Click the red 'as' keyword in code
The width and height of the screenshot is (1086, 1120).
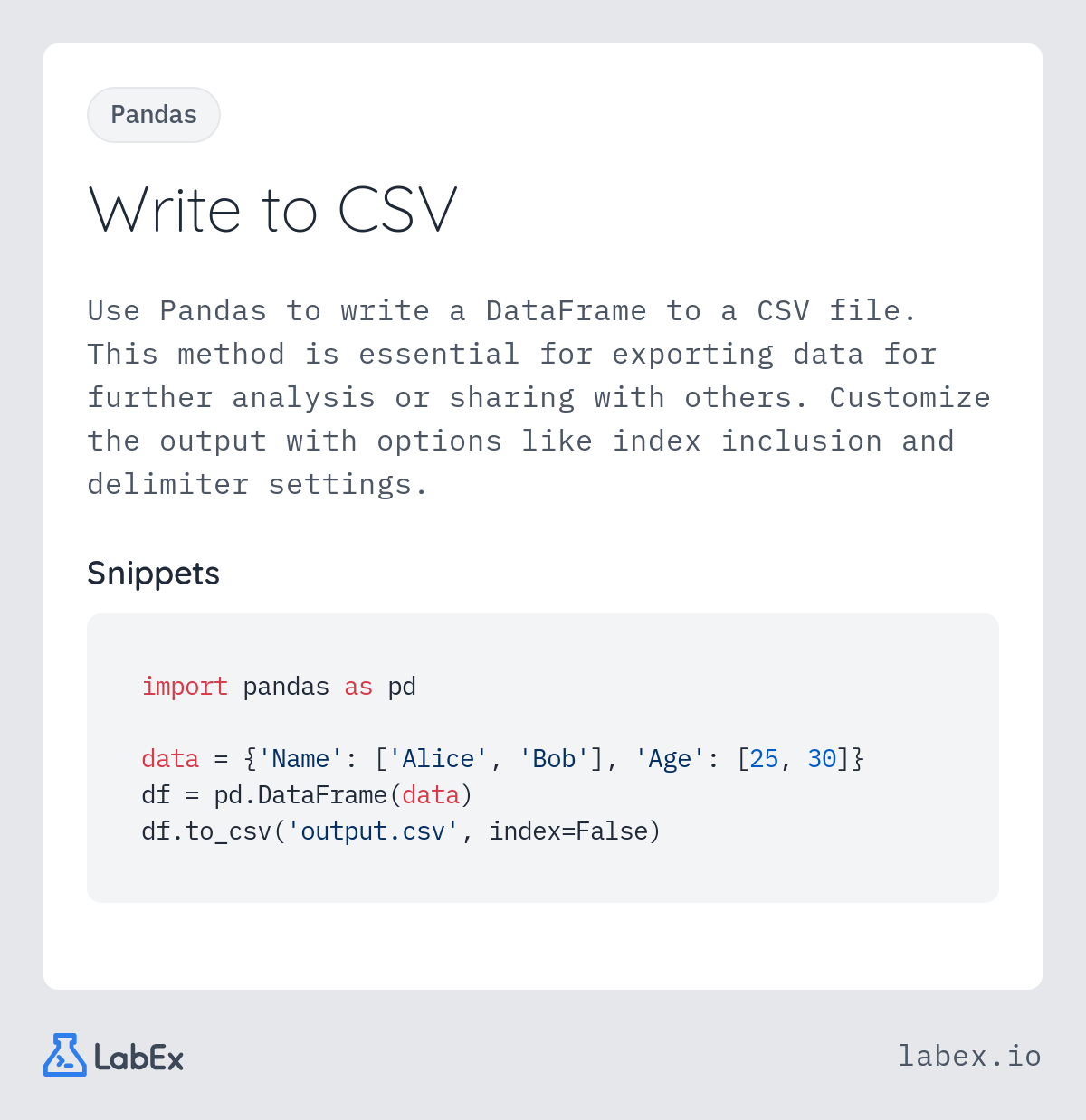(x=358, y=687)
